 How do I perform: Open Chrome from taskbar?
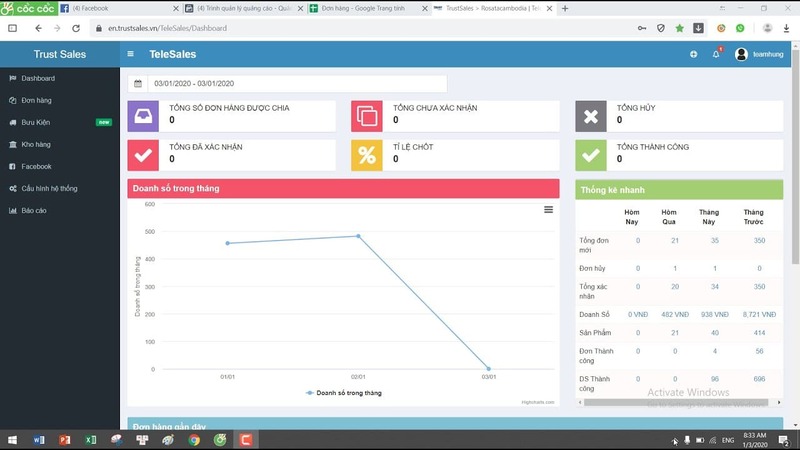tap(194, 439)
